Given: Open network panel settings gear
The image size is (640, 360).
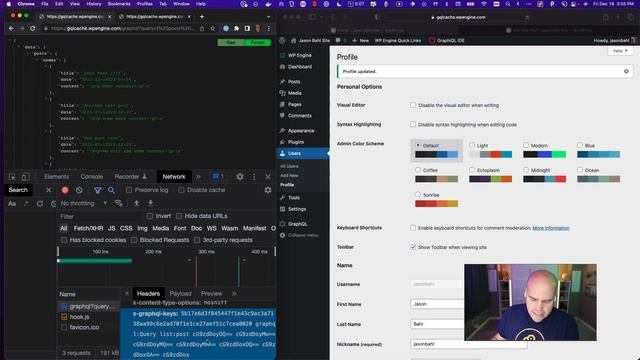Looking at the screenshot, I should 268,190.
